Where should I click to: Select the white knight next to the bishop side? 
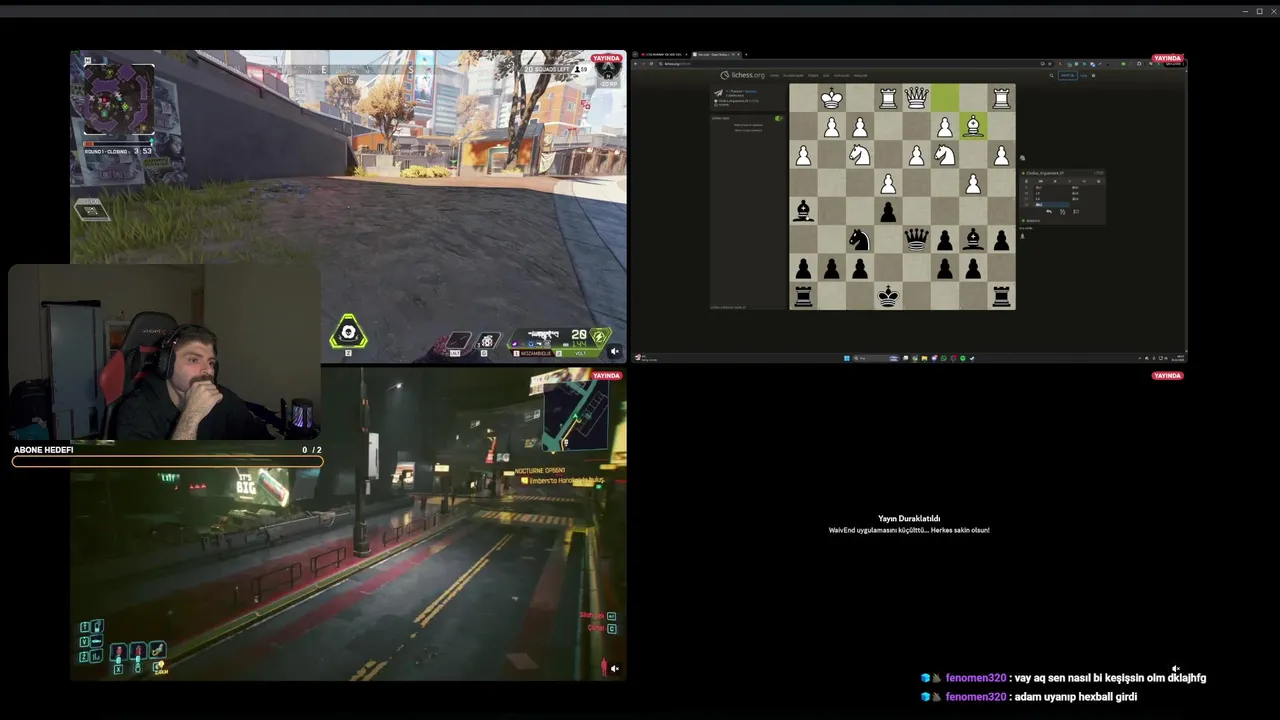point(944,155)
